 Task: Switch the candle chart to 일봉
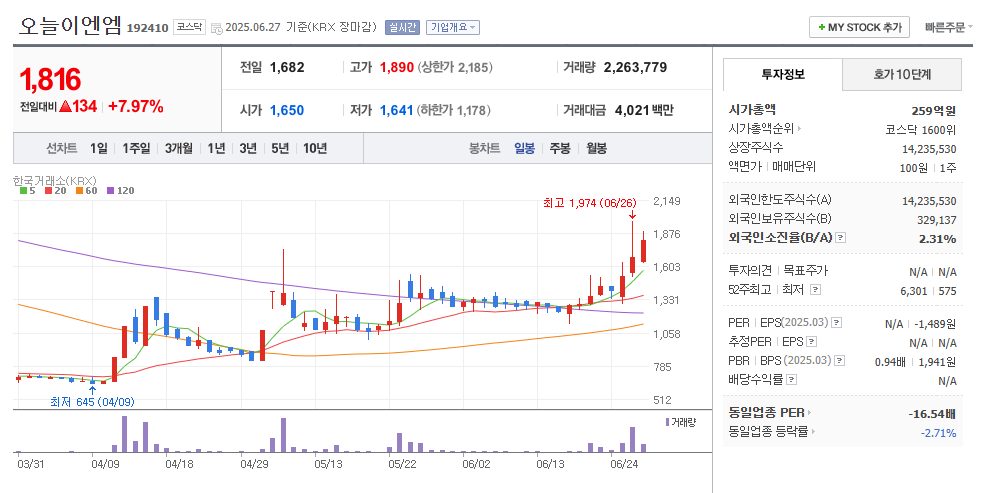pyautogui.click(x=524, y=148)
